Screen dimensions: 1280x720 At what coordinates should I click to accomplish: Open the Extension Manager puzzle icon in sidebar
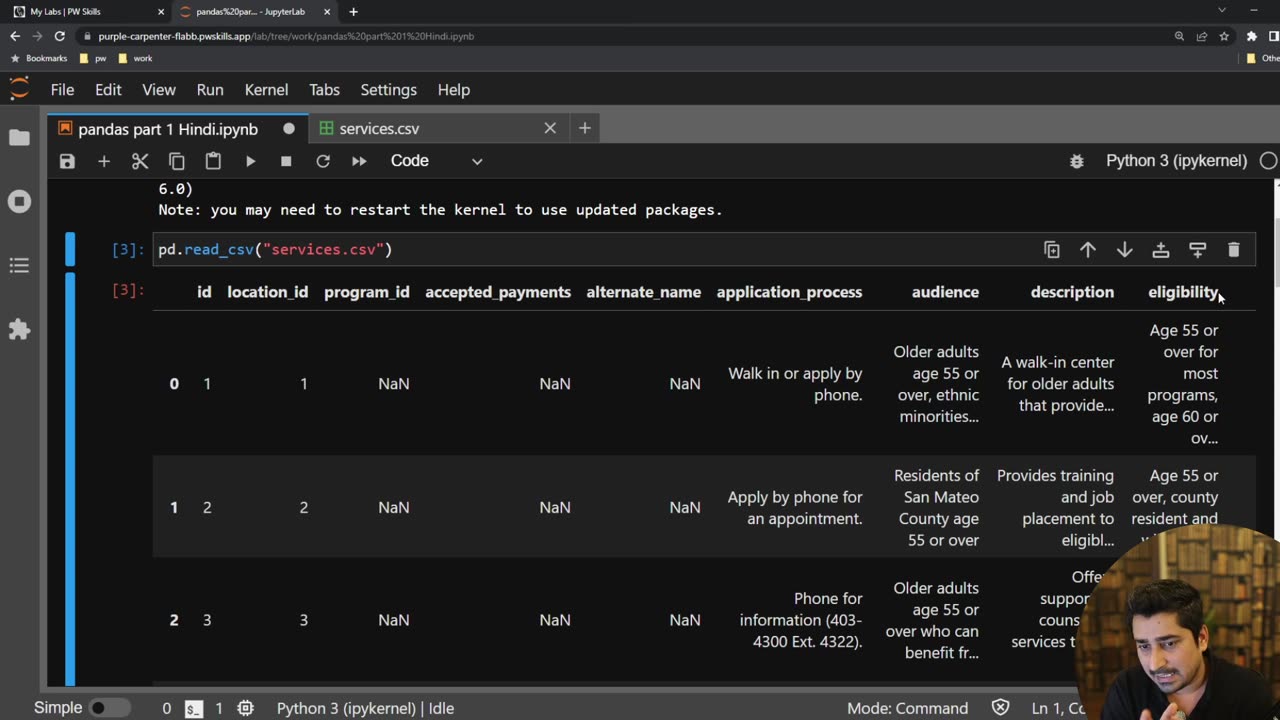[19, 330]
